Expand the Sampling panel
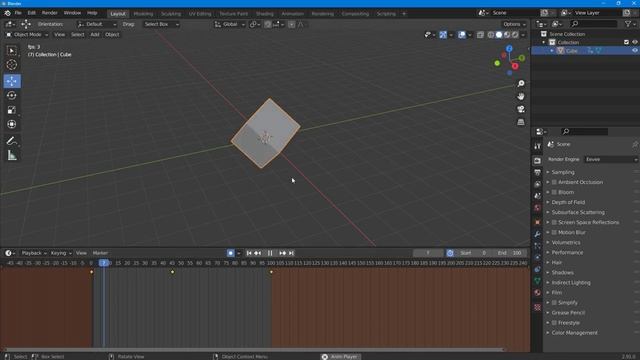The width and height of the screenshot is (640, 360). pyautogui.click(x=563, y=172)
